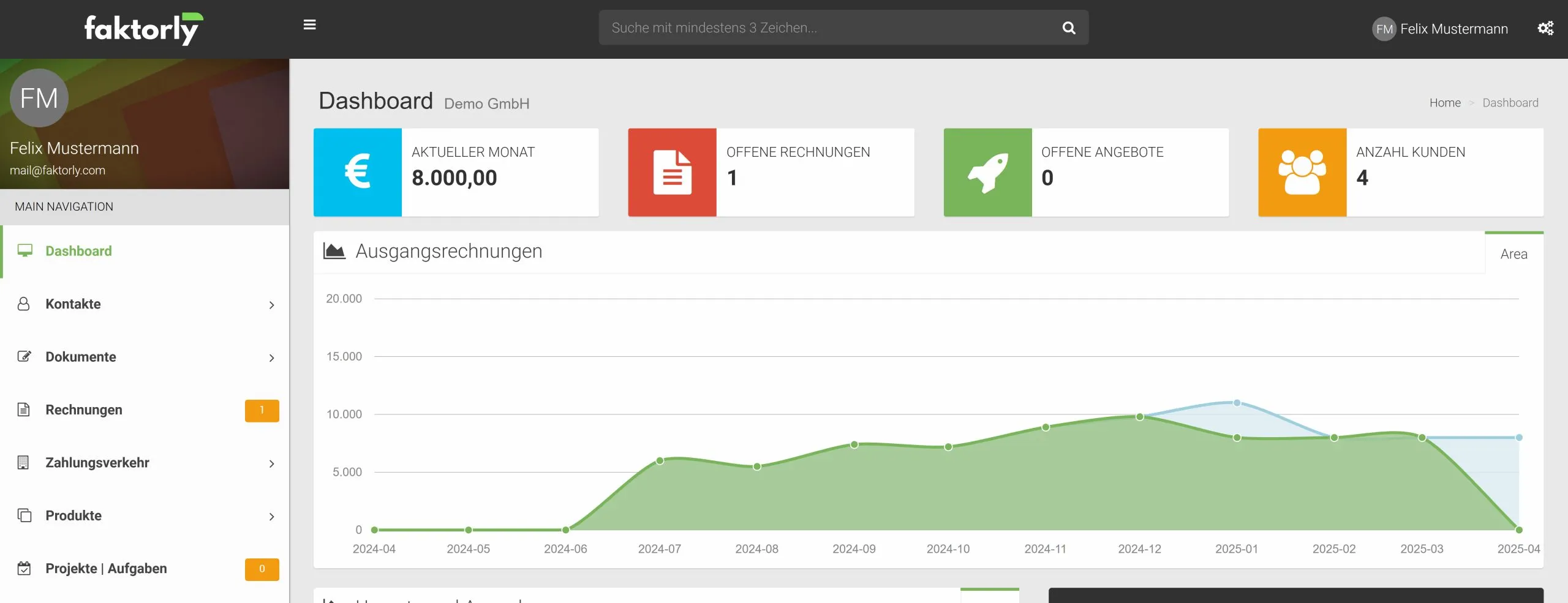Open the settings gears icon

(x=1545, y=28)
